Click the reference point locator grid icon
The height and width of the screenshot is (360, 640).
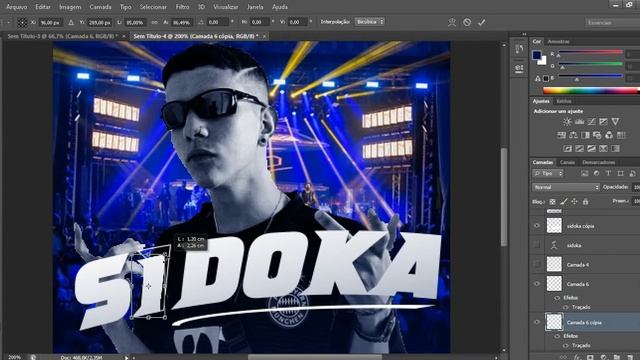coord(22,22)
